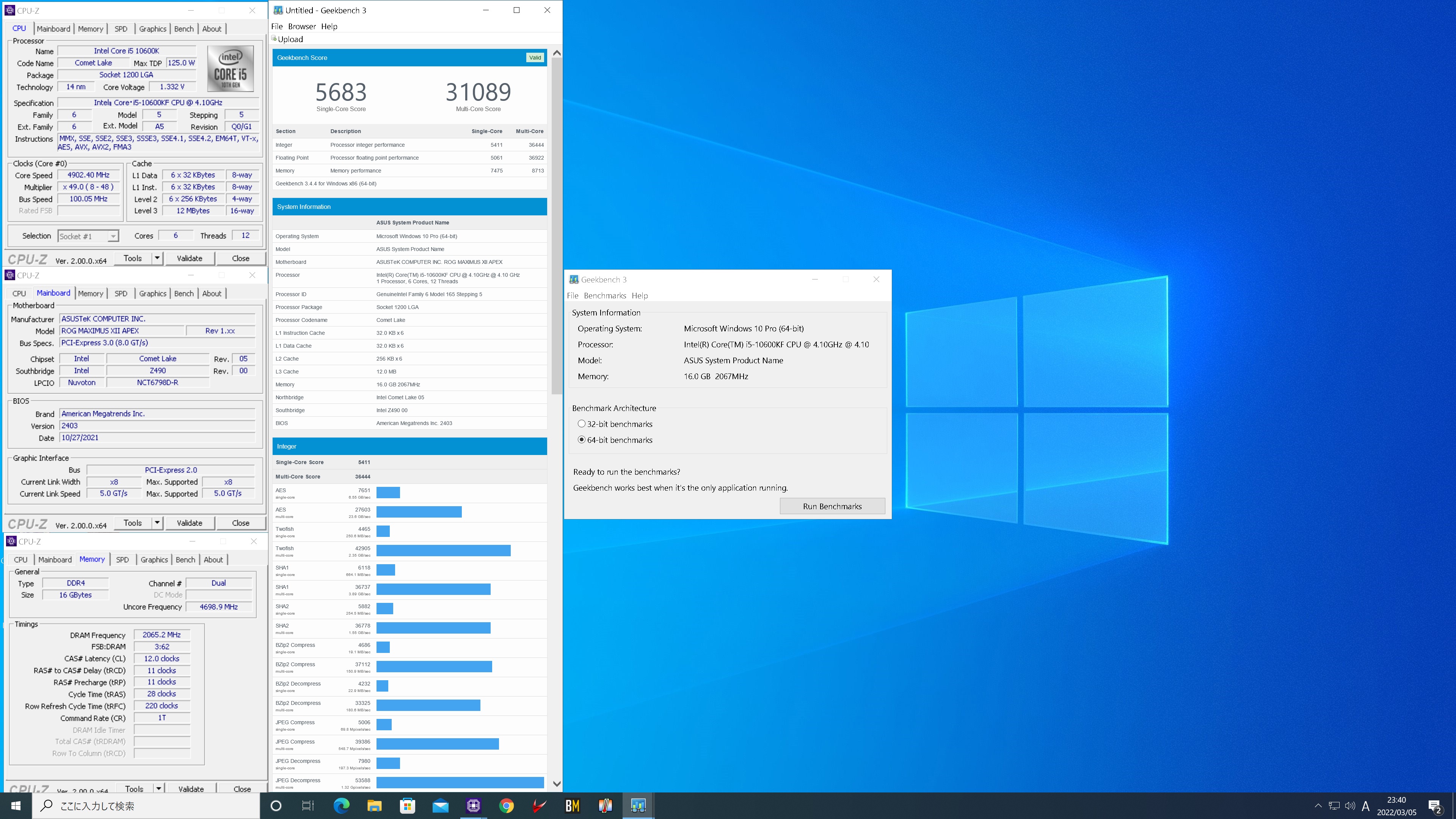Click Tools button in Mainboard window
This screenshot has height=819, width=1456.
[x=133, y=523]
